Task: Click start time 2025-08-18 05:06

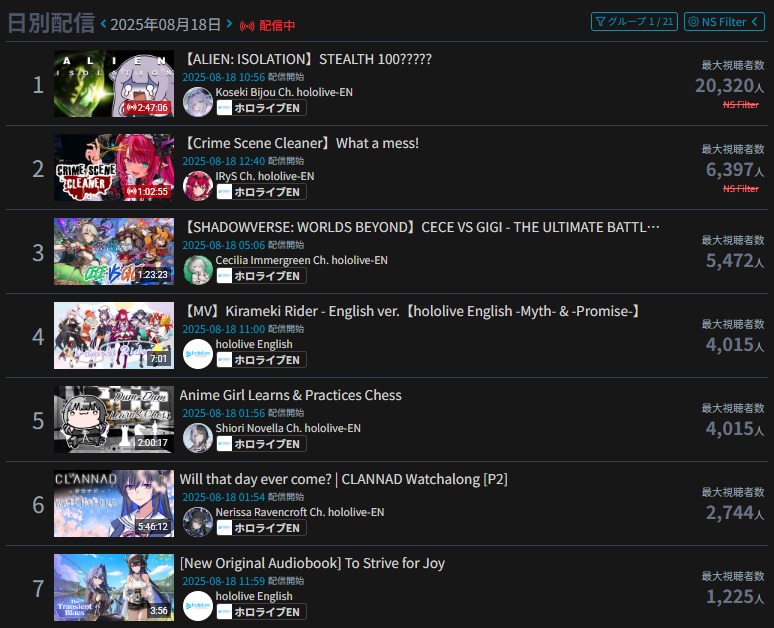Action: [224, 245]
